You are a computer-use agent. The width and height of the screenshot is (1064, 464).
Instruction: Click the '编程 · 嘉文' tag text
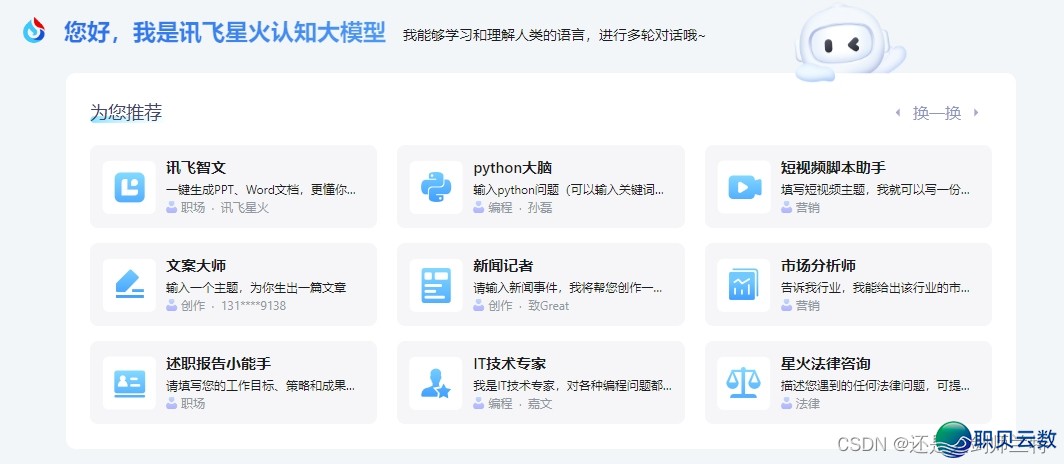[x=520, y=404]
